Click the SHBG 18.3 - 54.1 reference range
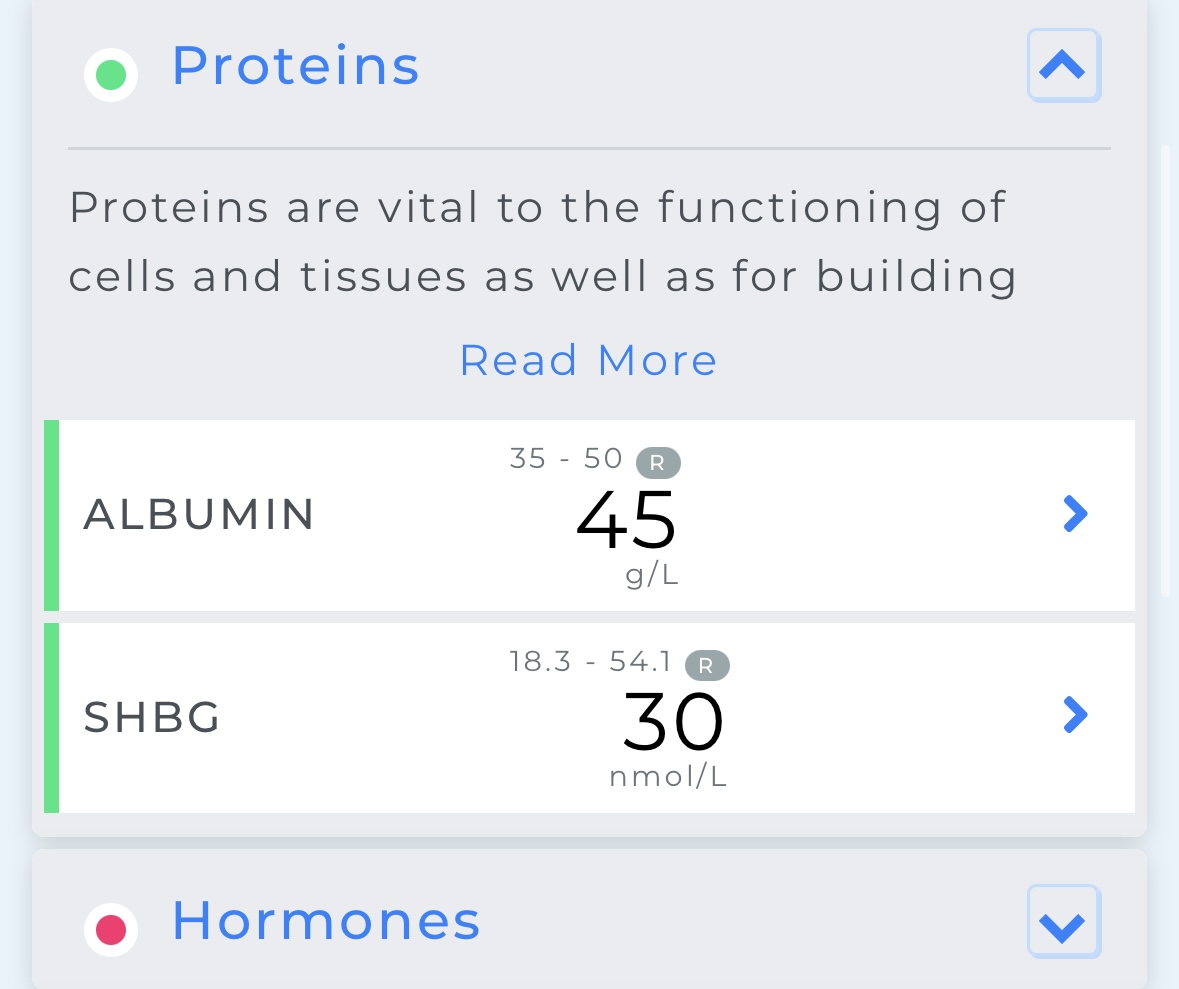Viewport: 1179px width, 989px height. (590, 661)
